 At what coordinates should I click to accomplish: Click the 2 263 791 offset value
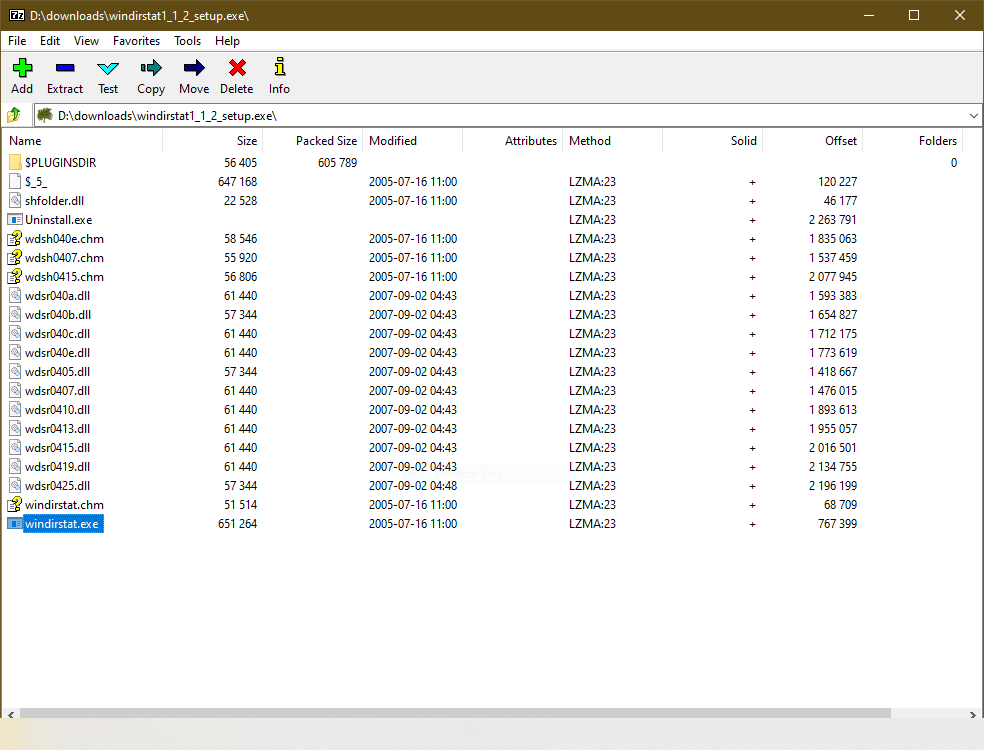click(x=832, y=220)
